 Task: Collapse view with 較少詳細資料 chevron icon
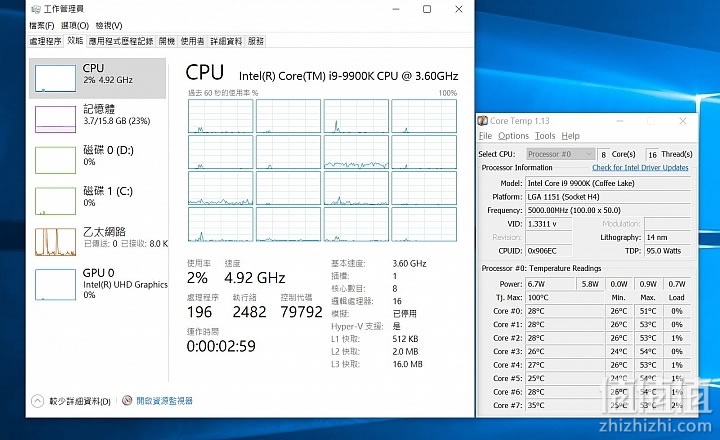point(38,401)
